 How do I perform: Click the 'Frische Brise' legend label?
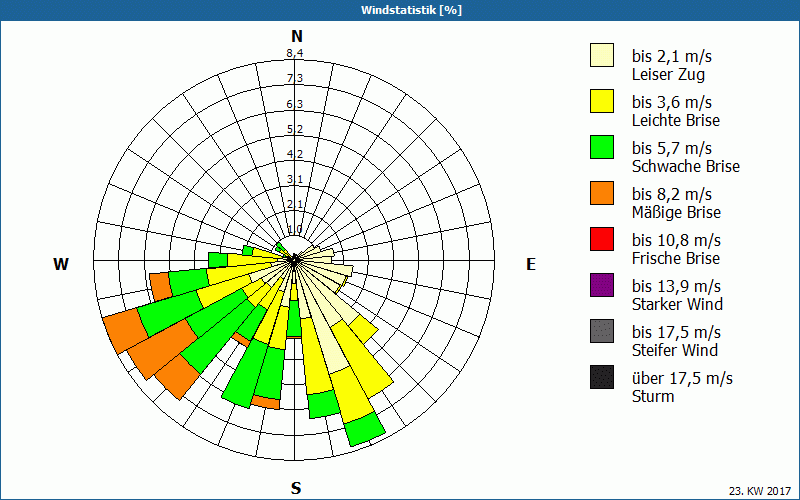coord(676,258)
